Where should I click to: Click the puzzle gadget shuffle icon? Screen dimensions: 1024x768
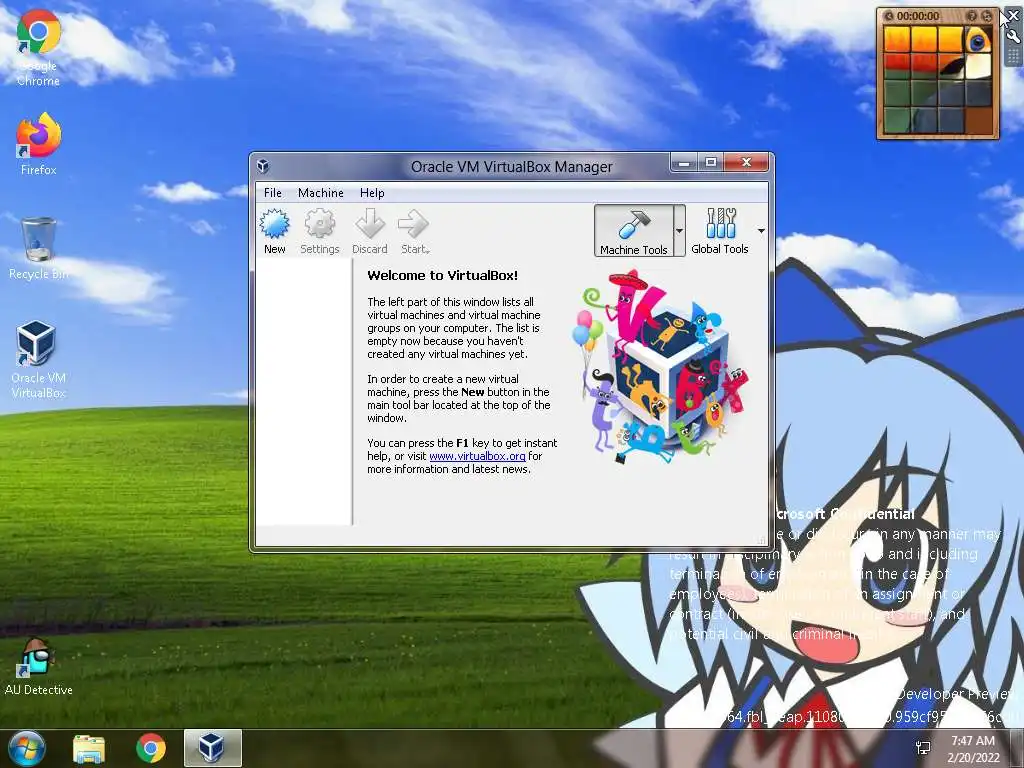987,16
